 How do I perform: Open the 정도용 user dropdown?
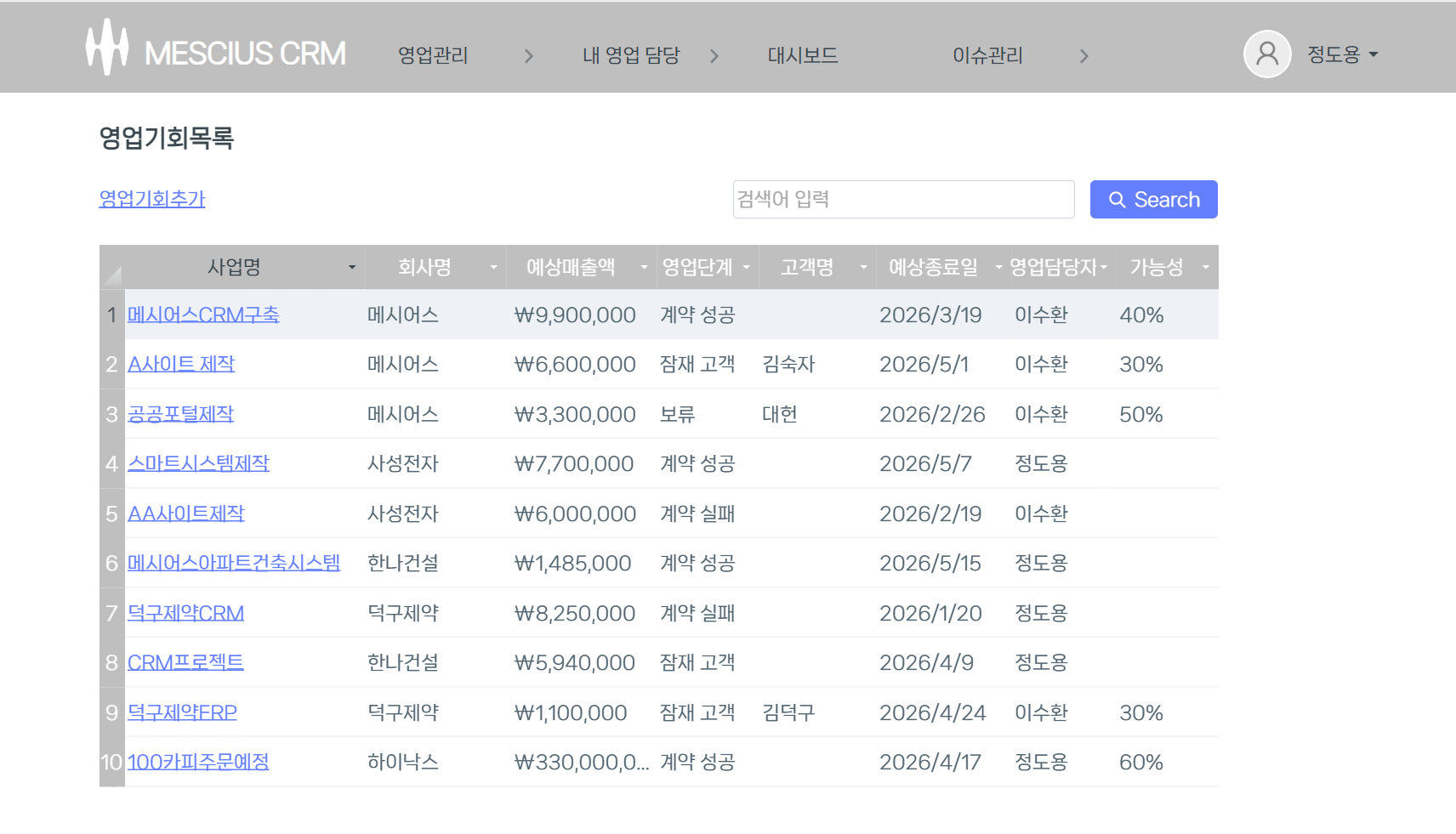click(x=1342, y=54)
